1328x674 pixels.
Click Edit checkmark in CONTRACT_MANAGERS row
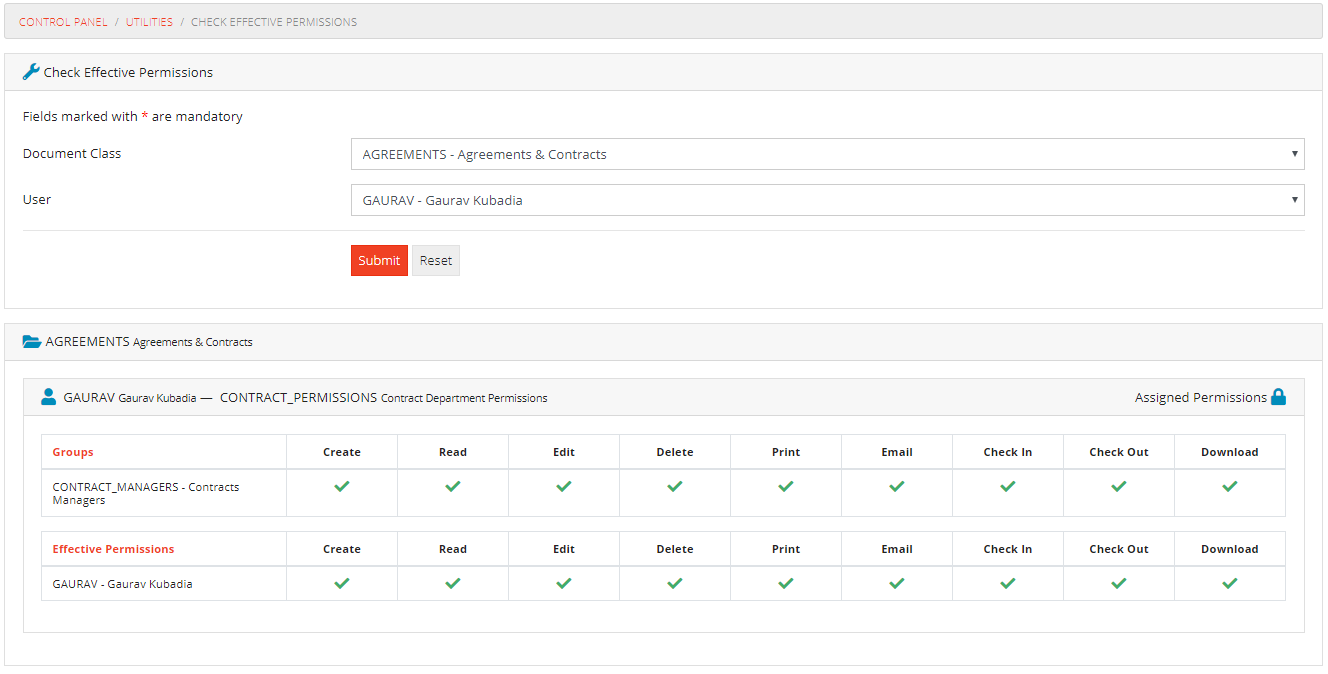point(564,486)
